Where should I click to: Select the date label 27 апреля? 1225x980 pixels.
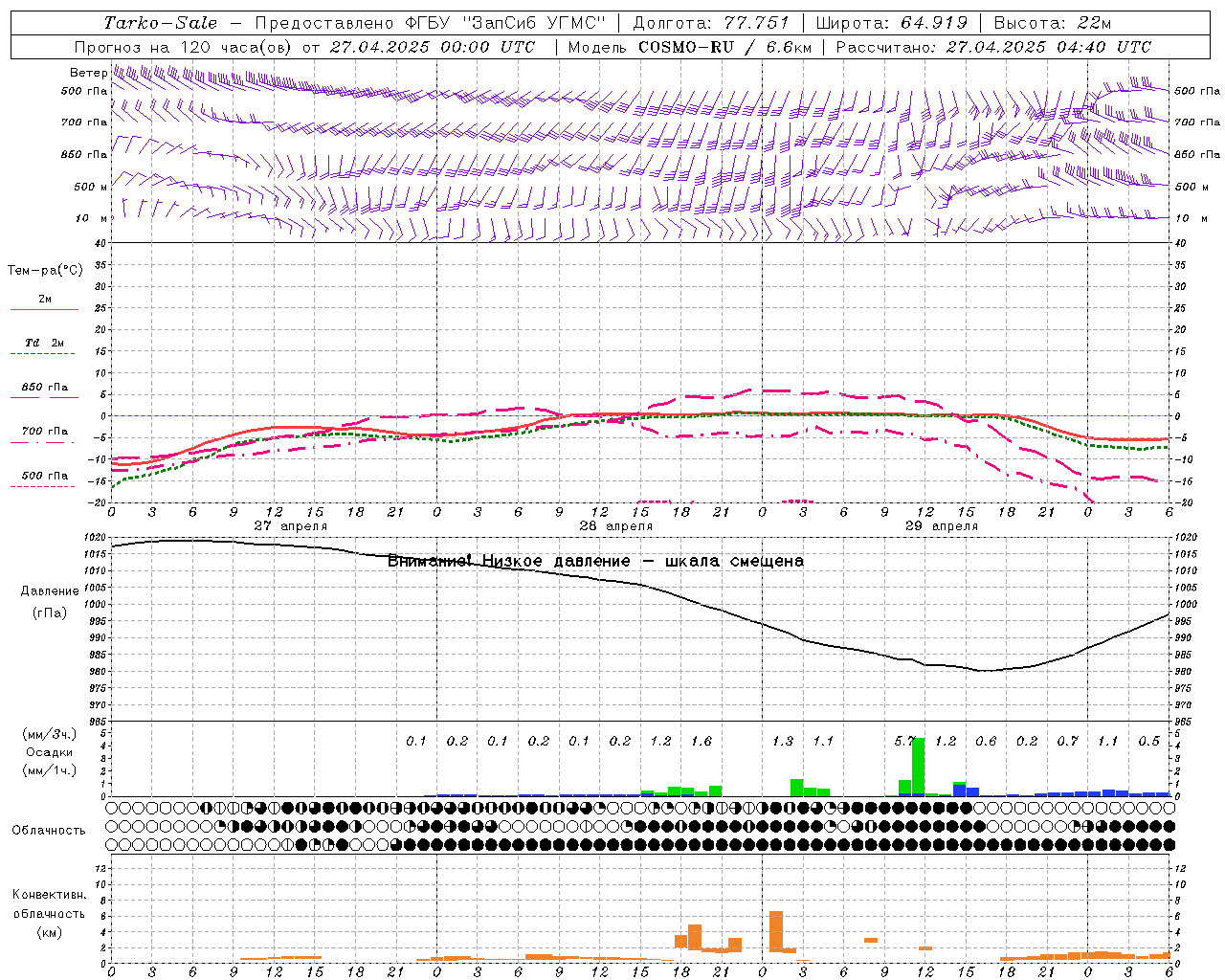291,526
